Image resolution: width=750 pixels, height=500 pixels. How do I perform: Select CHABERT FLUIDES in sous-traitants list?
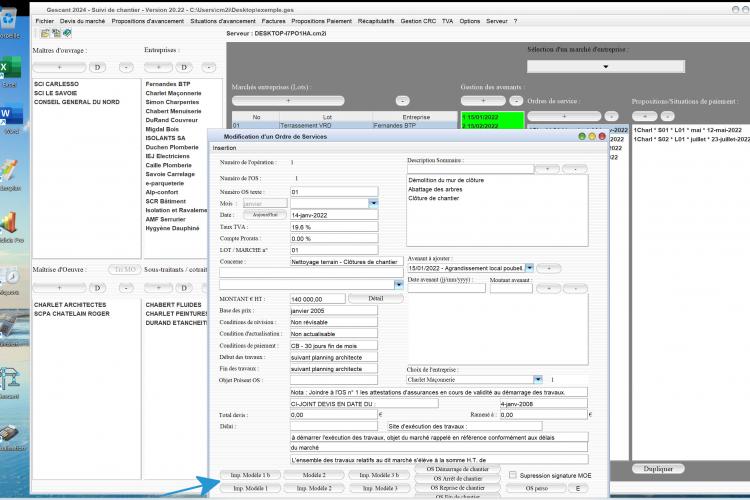(x=174, y=305)
